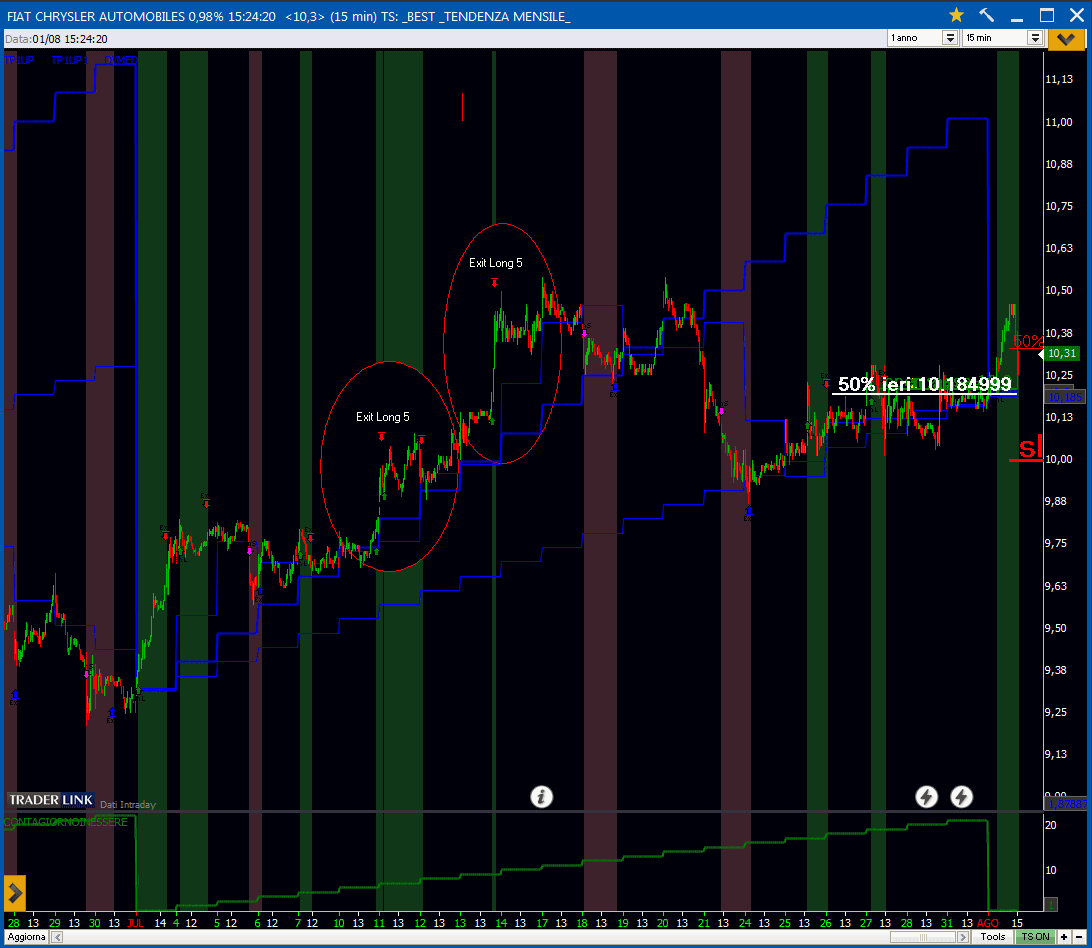
Task: Expand the orange down-chevron panel button
Action: click(x=1066, y=39)
